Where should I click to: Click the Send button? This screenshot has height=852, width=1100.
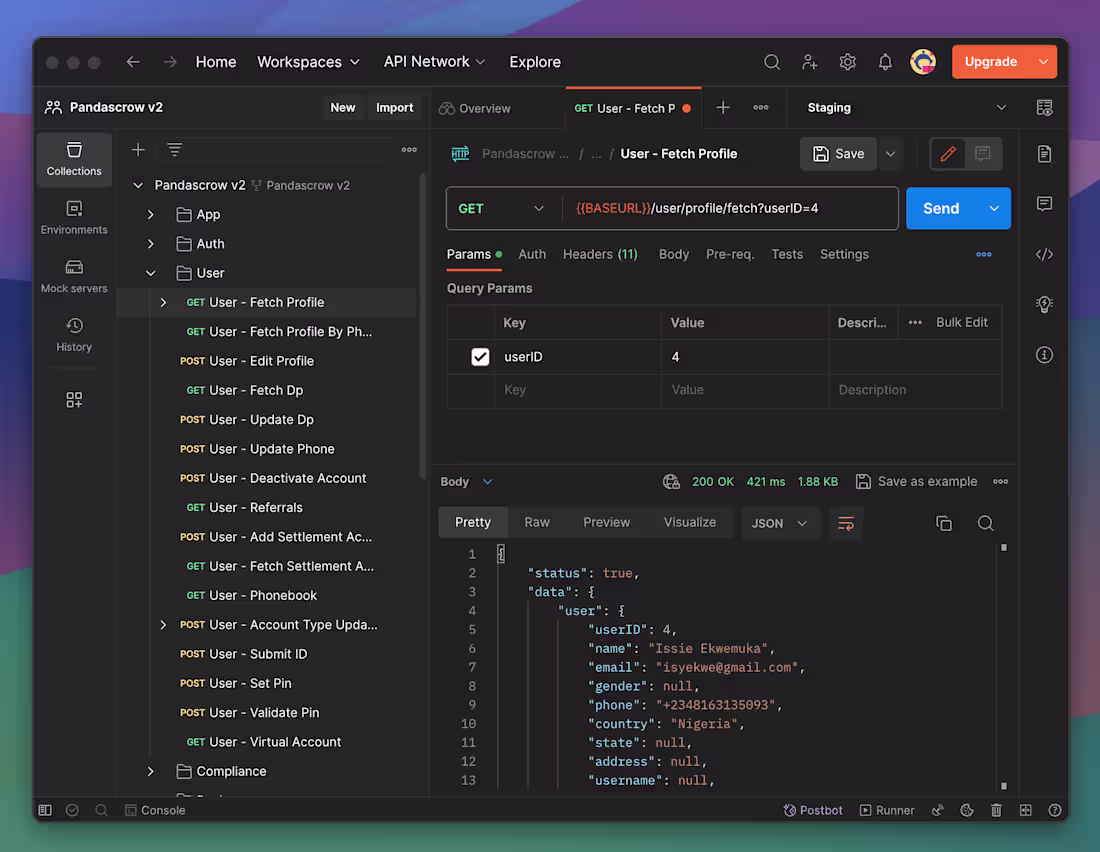tap(940, 208)
